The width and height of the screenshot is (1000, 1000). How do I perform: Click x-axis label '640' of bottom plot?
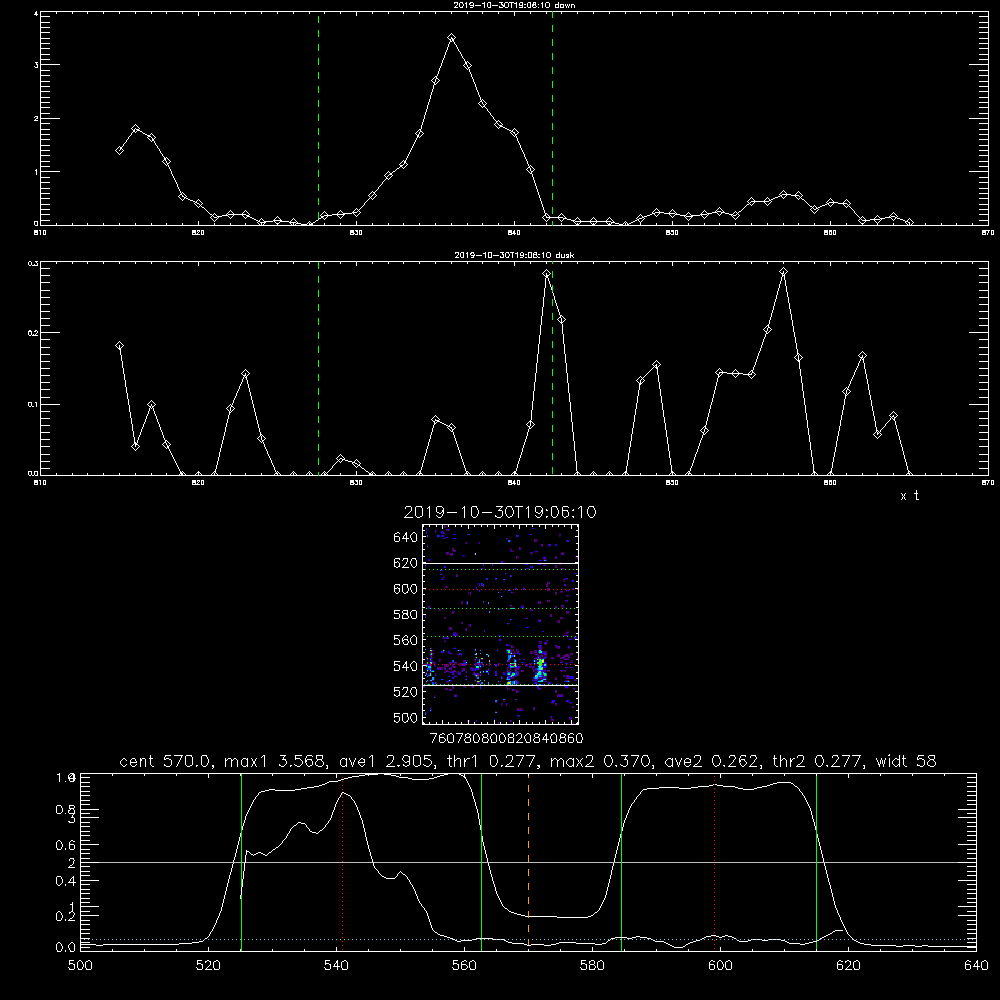tap(976, 966)
